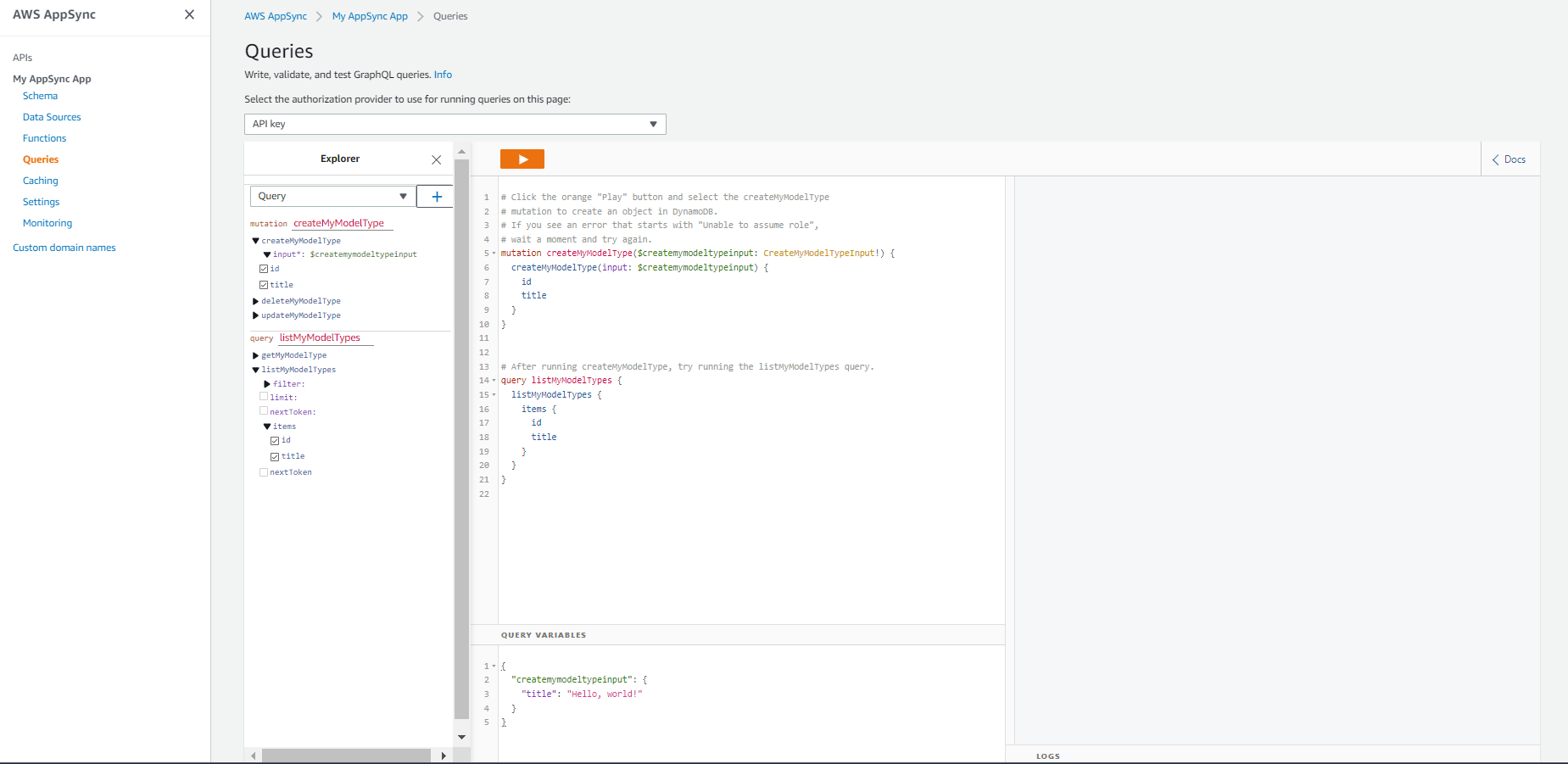Viewport: 1568px width, 764px height.
Task: Open authorization provider API key dropdown
Action: point(455,124)
